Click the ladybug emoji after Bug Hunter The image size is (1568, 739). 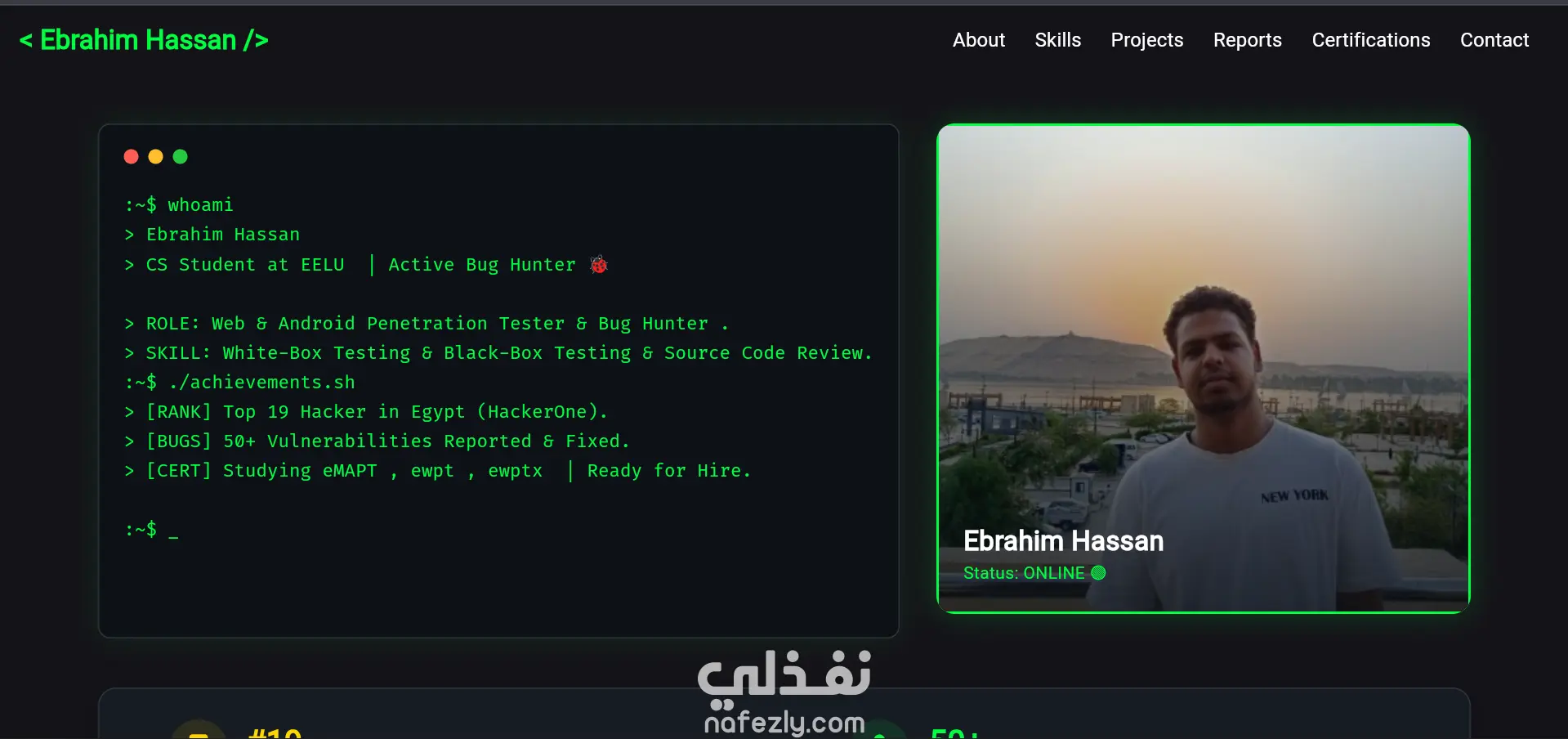[599, 264]
